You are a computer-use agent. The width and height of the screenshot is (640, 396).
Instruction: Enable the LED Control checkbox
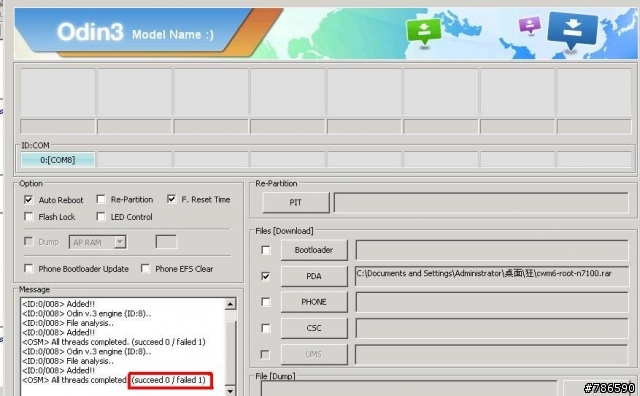101,216
